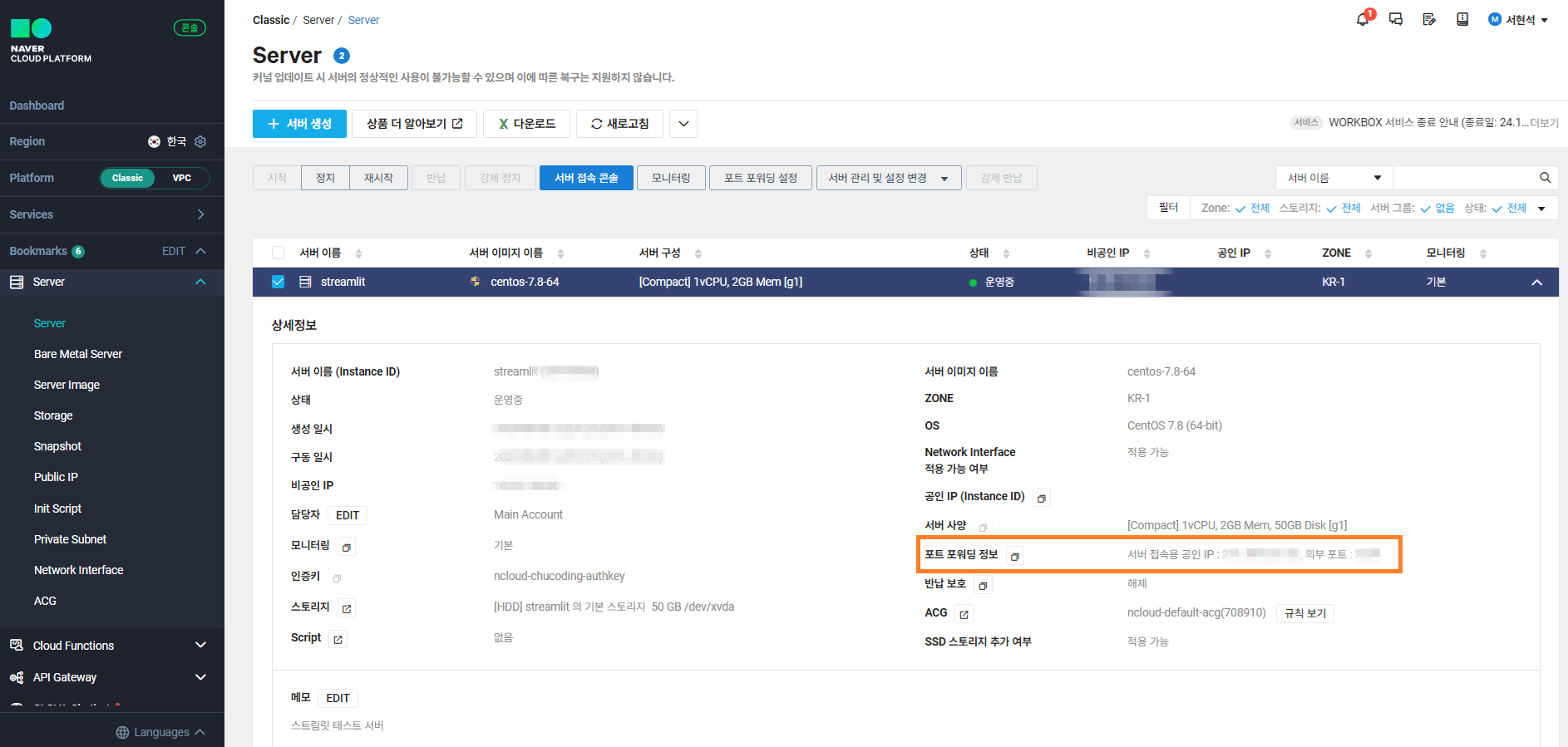Open the support chat icon in header
Image resolution: width=1568 pixels, height=747 pixels.
pos(1396,19)
